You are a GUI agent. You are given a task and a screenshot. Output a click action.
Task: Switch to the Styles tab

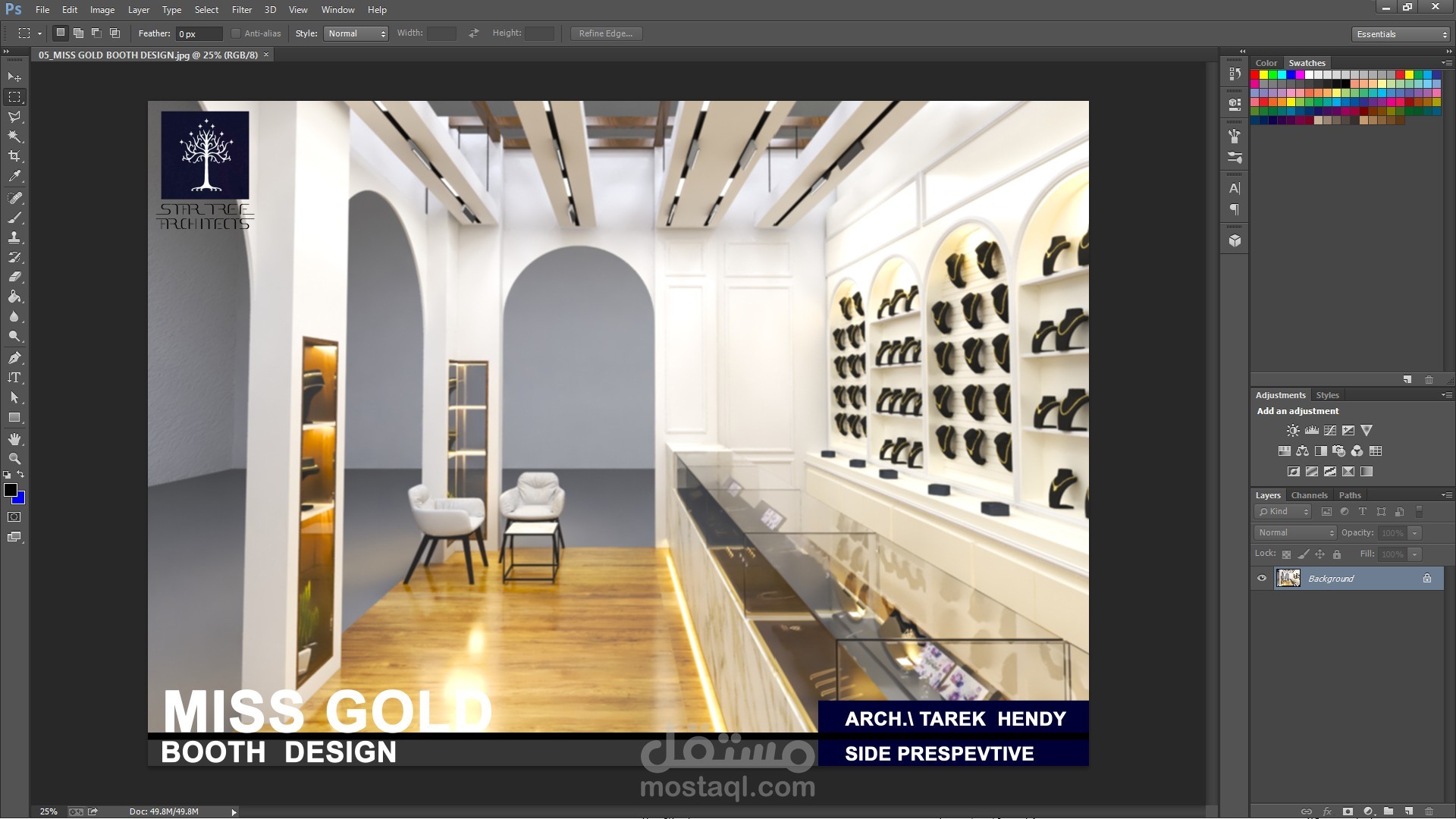[x=1327, y=395]
